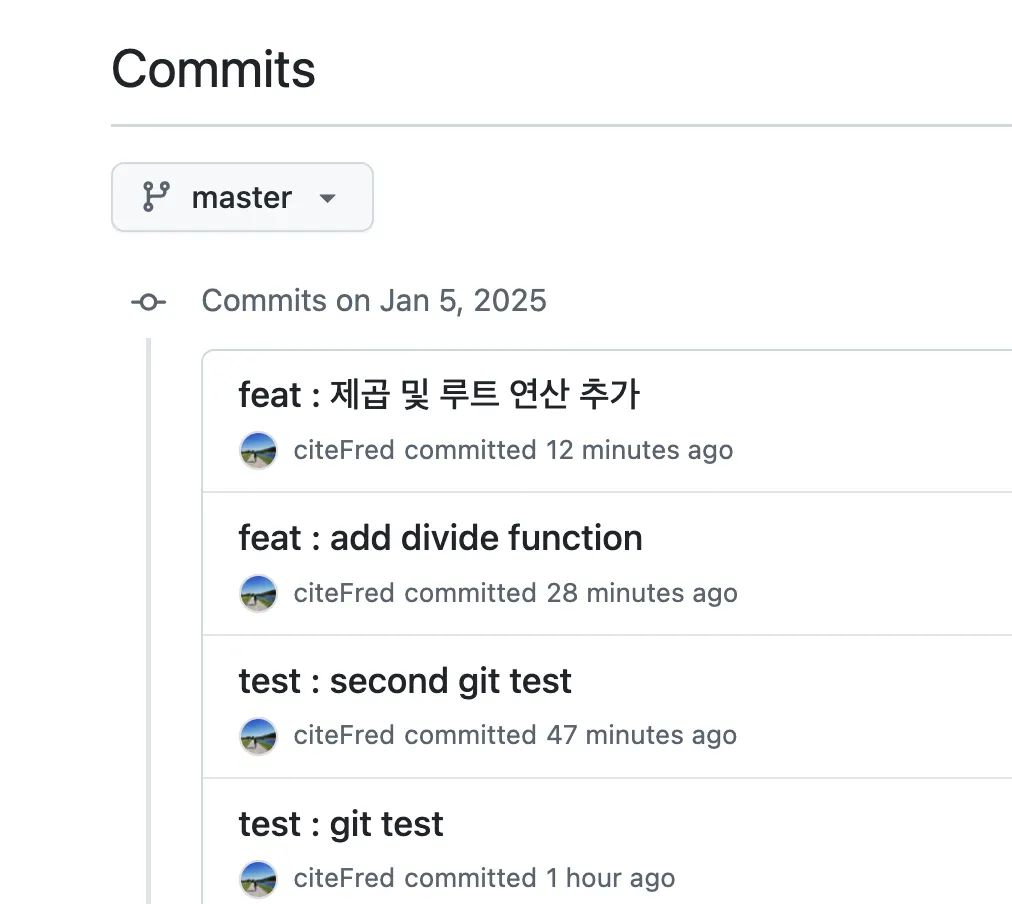Expand the master branch dropdown caret
Image resolution: width=1012 pixels, height=904 pixels.
pos(327,198)
